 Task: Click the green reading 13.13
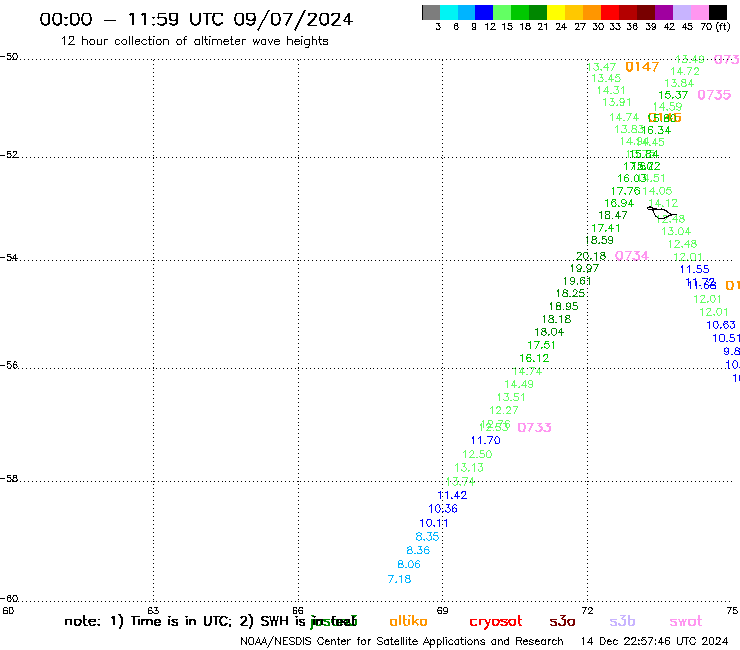tap(469, 467)
